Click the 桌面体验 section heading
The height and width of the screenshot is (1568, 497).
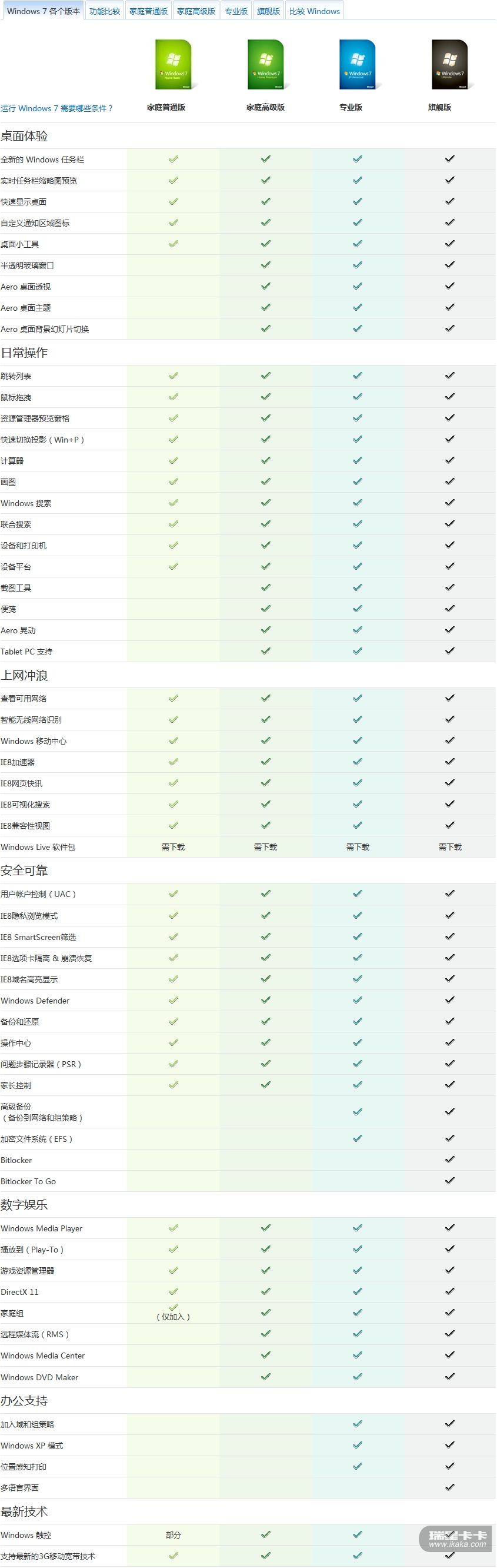(24, 136)
